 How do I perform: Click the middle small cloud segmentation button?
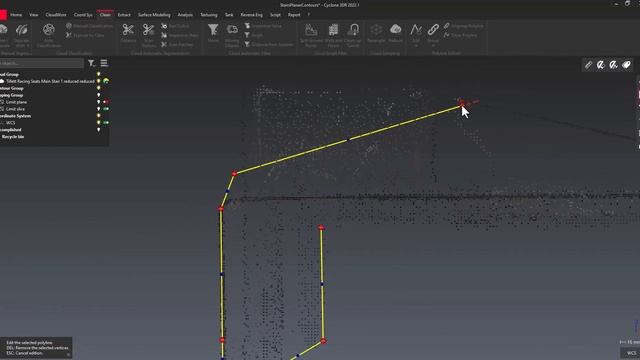tap(180, 35)
